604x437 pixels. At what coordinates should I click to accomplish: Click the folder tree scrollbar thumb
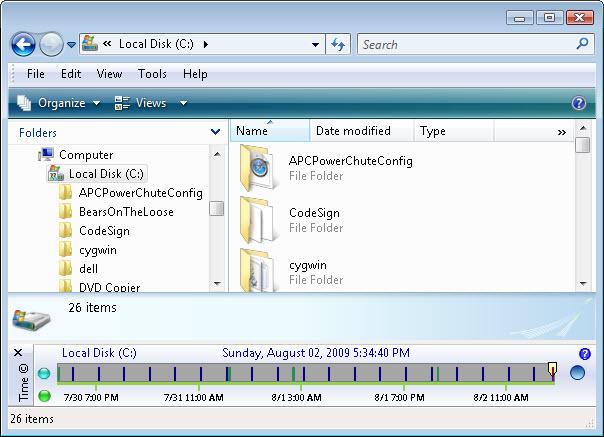(x=216, y=208)
